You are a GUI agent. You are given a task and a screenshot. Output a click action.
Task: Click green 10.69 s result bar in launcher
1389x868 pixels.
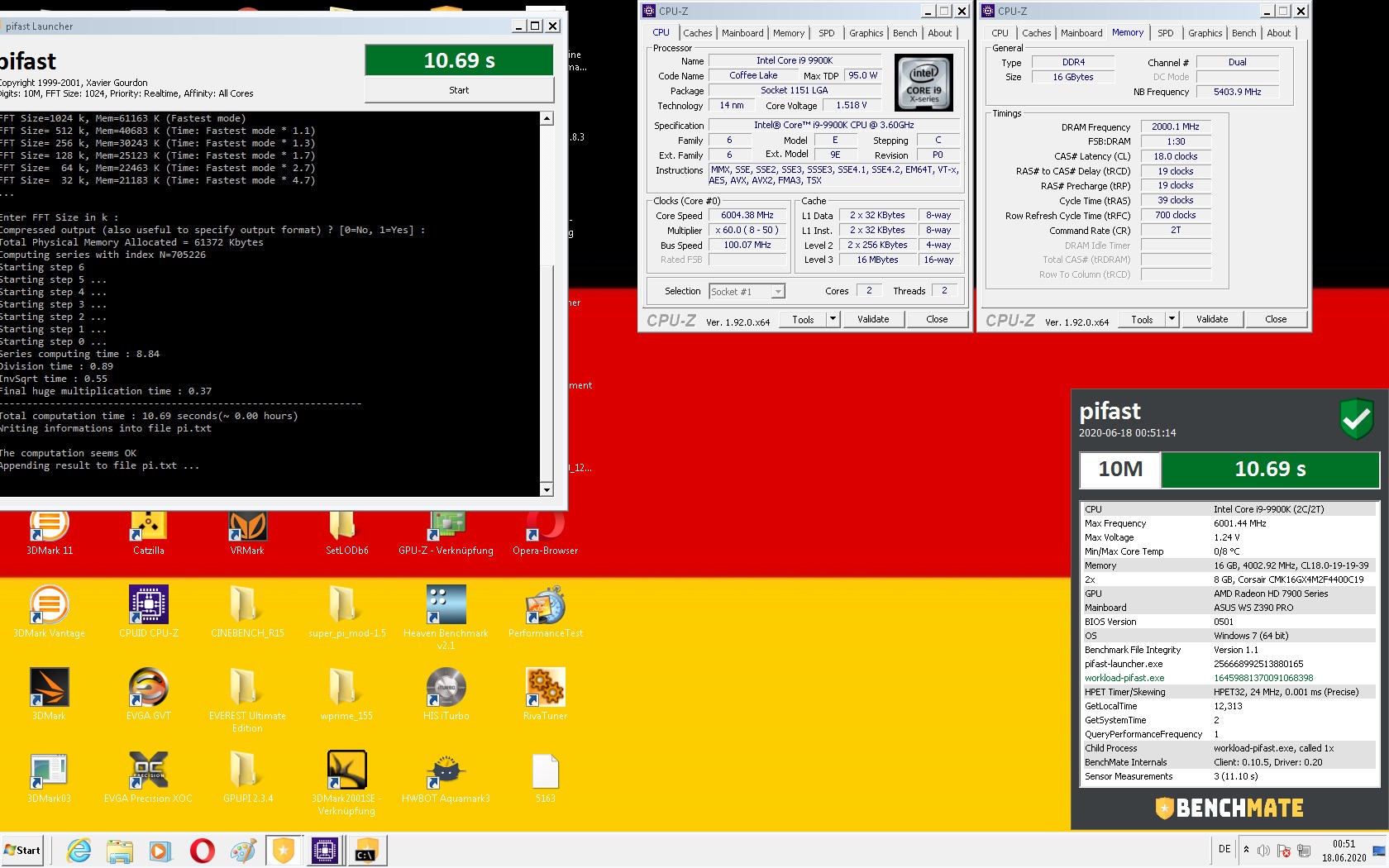pos(459,60)
